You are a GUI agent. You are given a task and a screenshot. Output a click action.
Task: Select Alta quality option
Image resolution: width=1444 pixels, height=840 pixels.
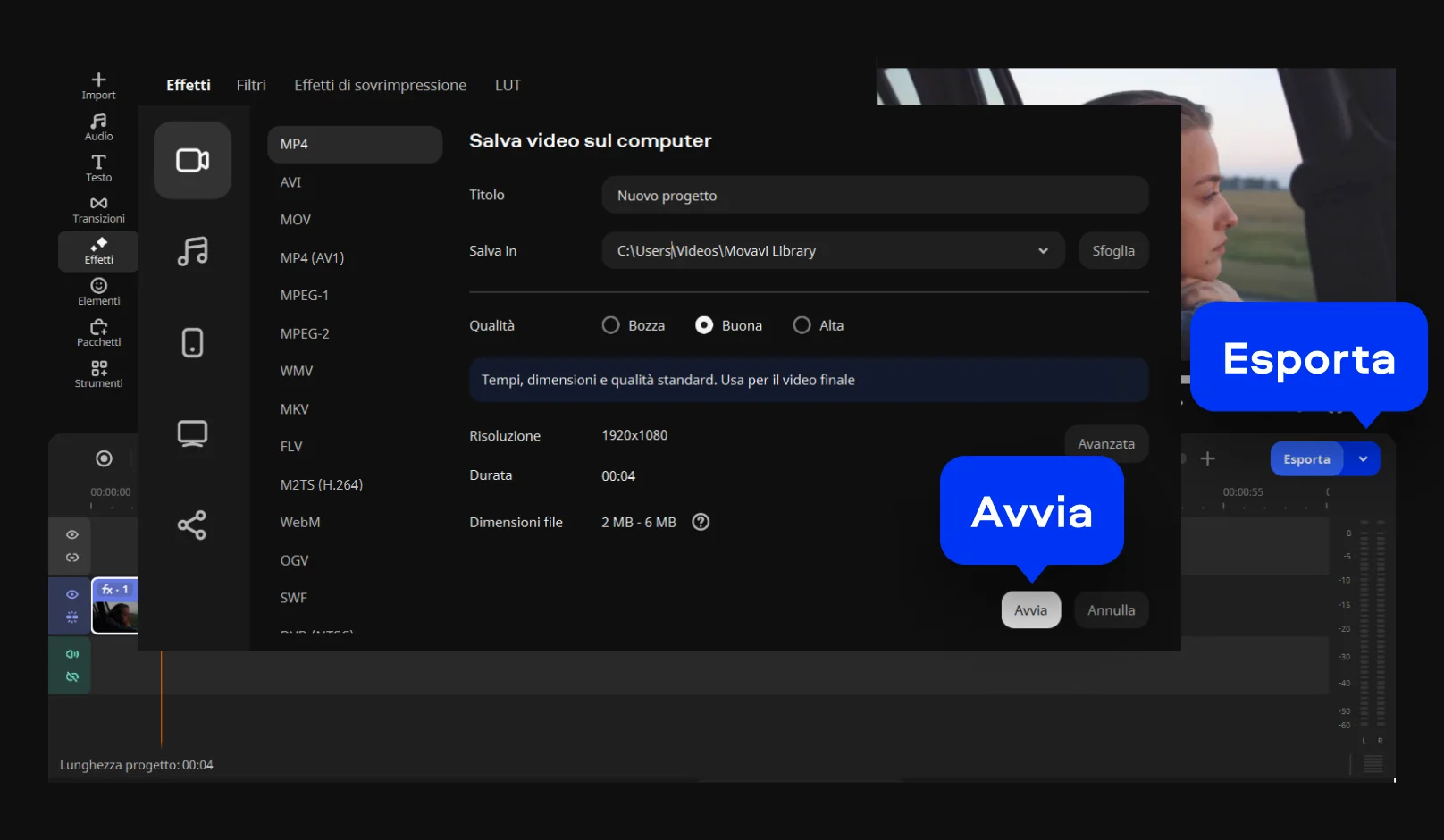pyautogui.click(x=802, y=325)
